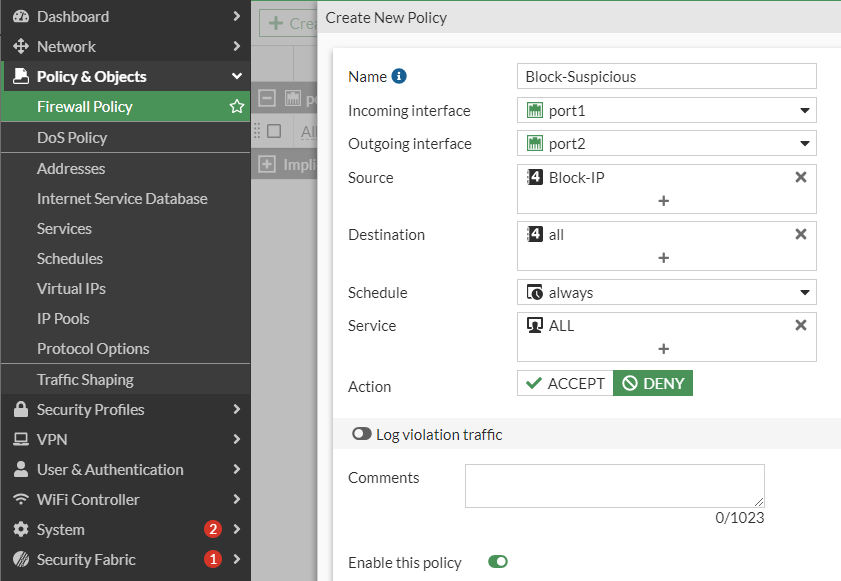Tick the checkbox in the policy list row
The height and width of the screenshot is (581, 841).
[x=274, y=131]
